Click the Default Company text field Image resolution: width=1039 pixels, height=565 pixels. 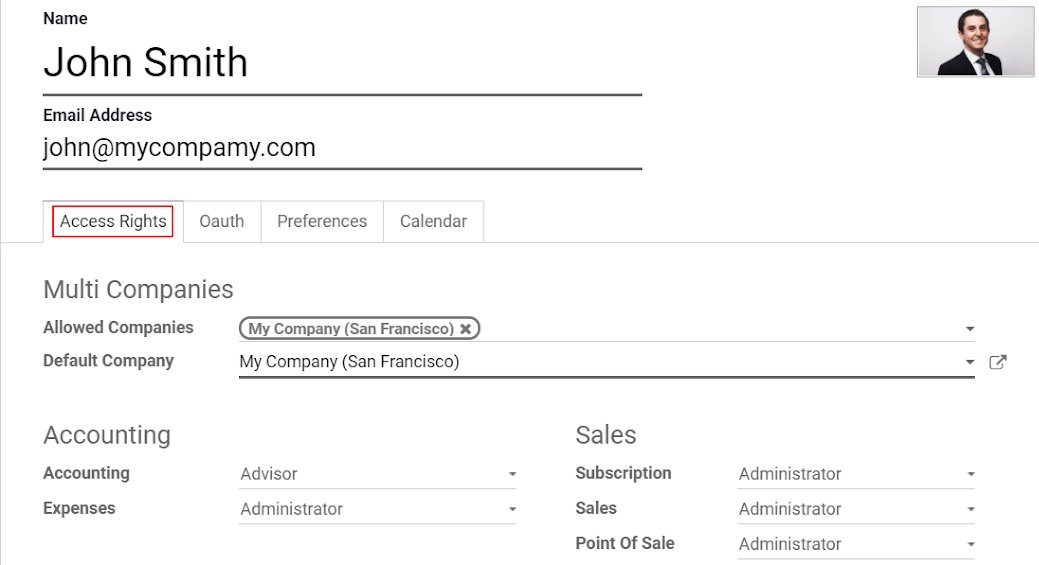click(x=600, y=362)
